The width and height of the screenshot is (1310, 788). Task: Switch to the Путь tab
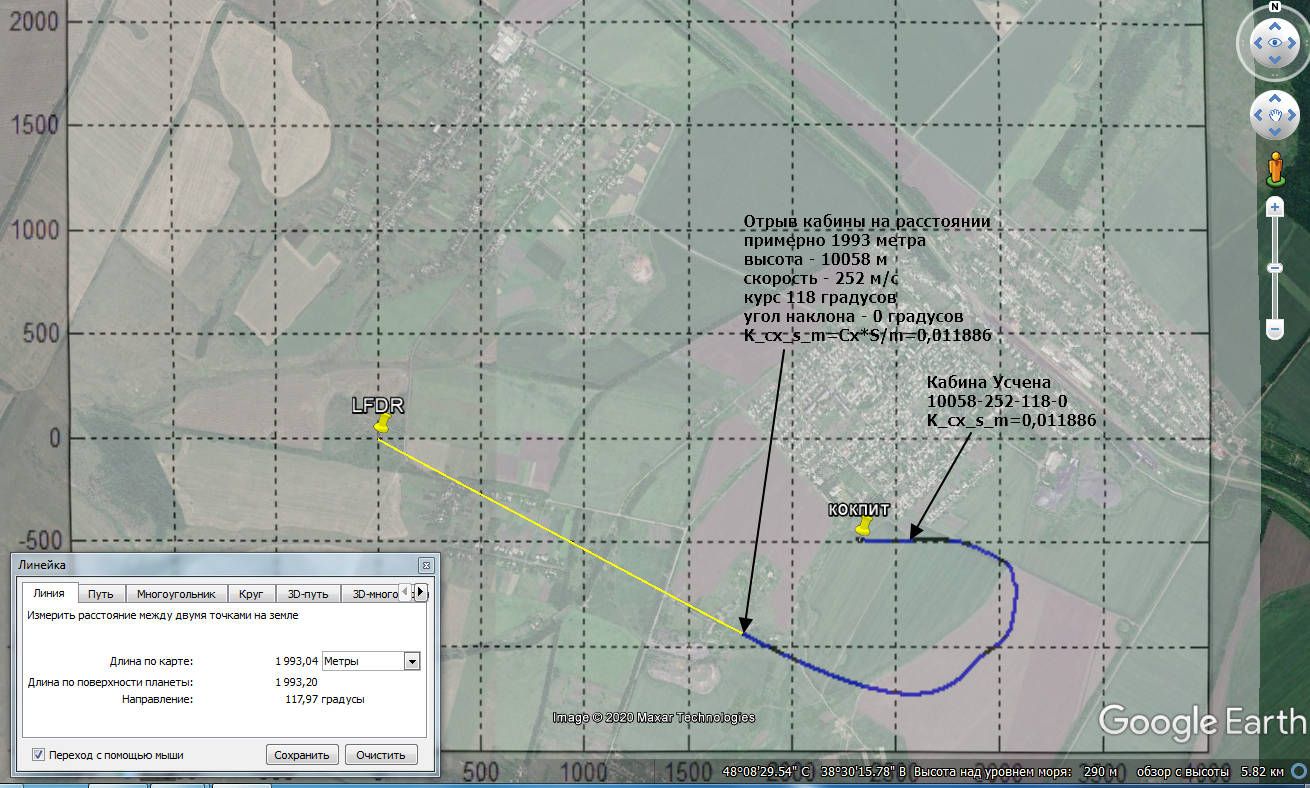[x=101, y=594]
